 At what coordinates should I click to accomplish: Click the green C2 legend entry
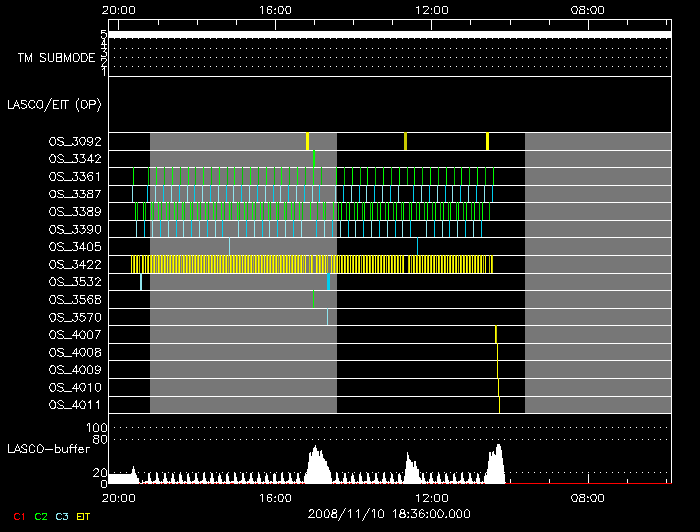pyautogui.click(x=41, y=516)
